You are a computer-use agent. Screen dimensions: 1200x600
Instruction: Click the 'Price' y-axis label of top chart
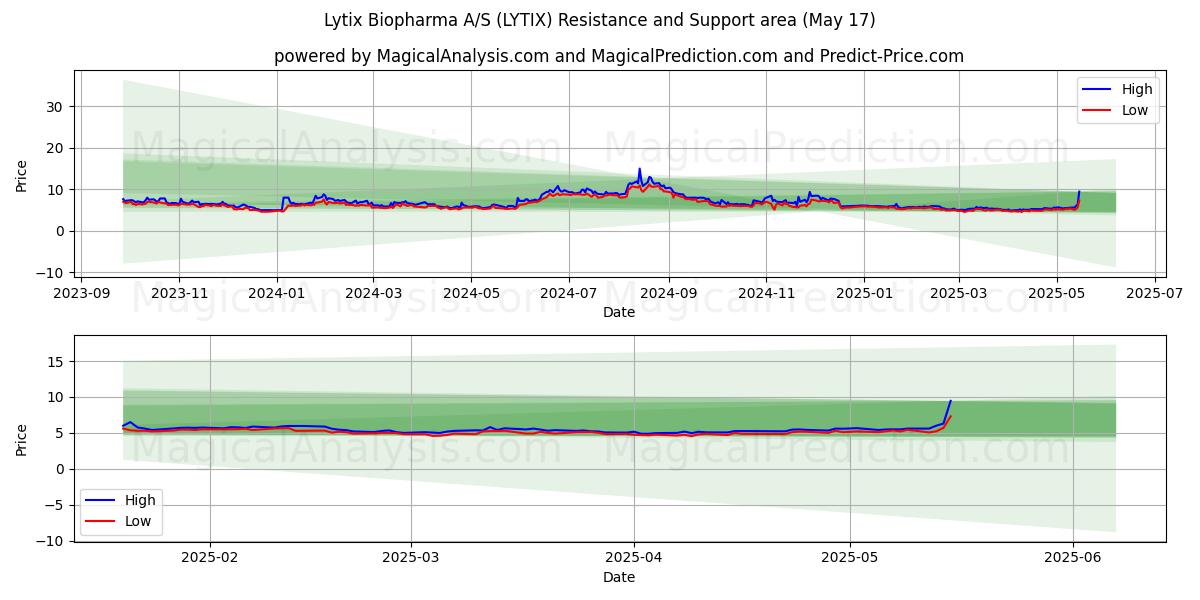coord(22,175)
